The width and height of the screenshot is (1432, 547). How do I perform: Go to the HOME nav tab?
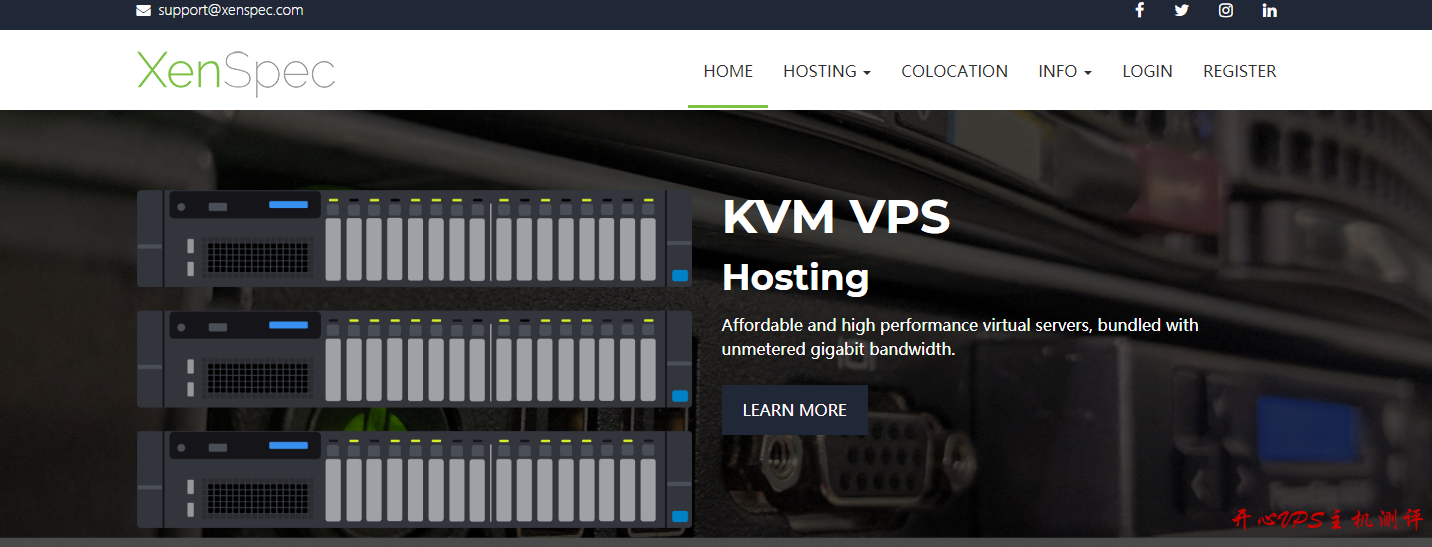click(x=728, y=71)
